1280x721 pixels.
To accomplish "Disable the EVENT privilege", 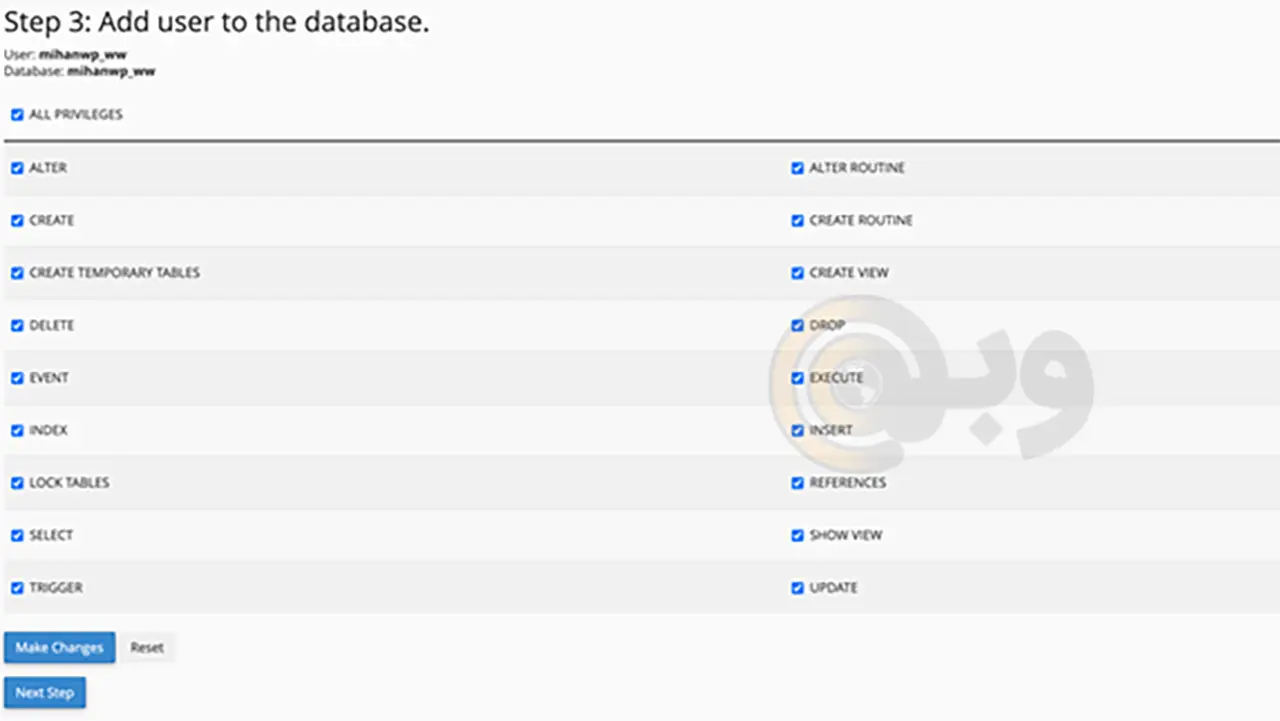I will click(17, 378).
